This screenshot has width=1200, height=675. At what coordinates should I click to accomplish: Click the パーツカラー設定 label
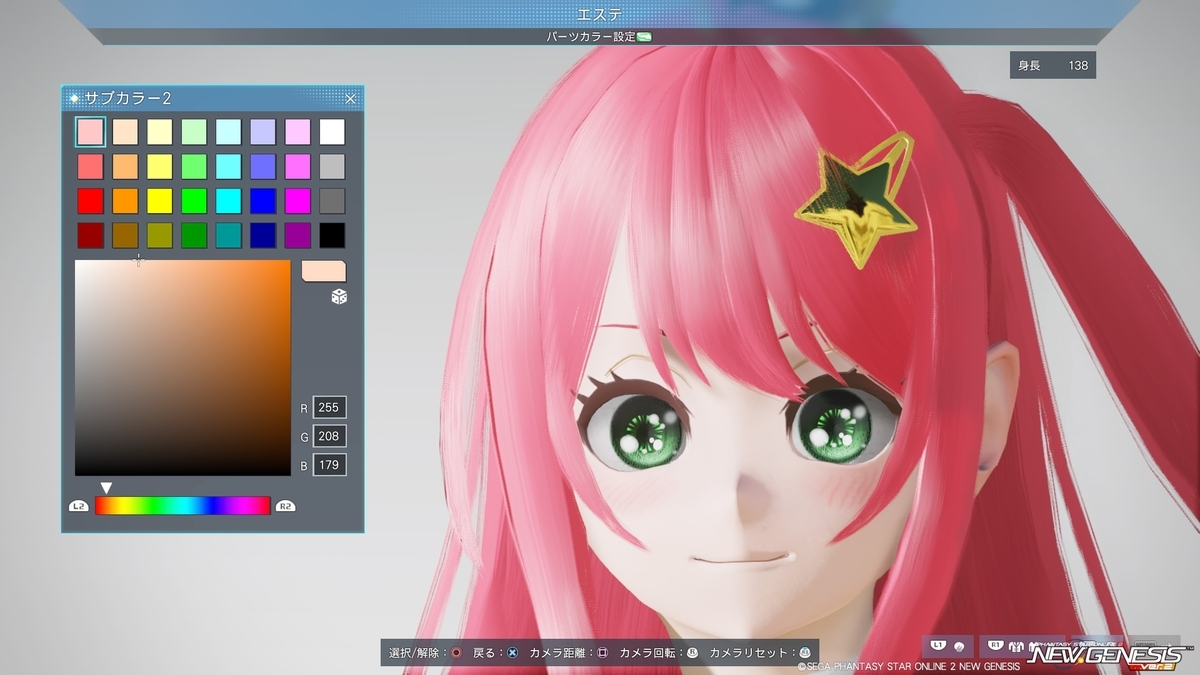[590, 37]
